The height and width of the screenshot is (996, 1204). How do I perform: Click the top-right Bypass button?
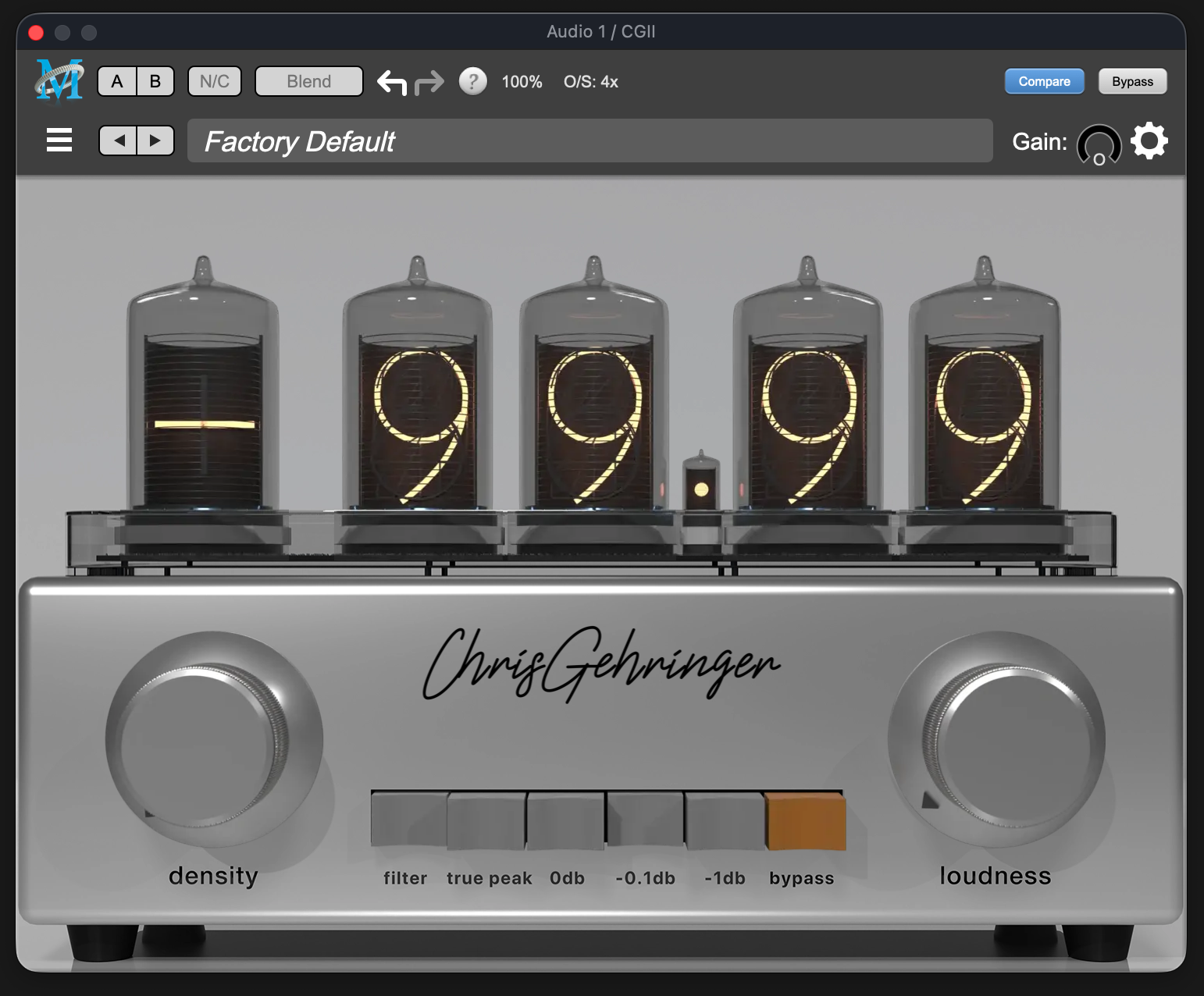click(x=1132, y=81)
